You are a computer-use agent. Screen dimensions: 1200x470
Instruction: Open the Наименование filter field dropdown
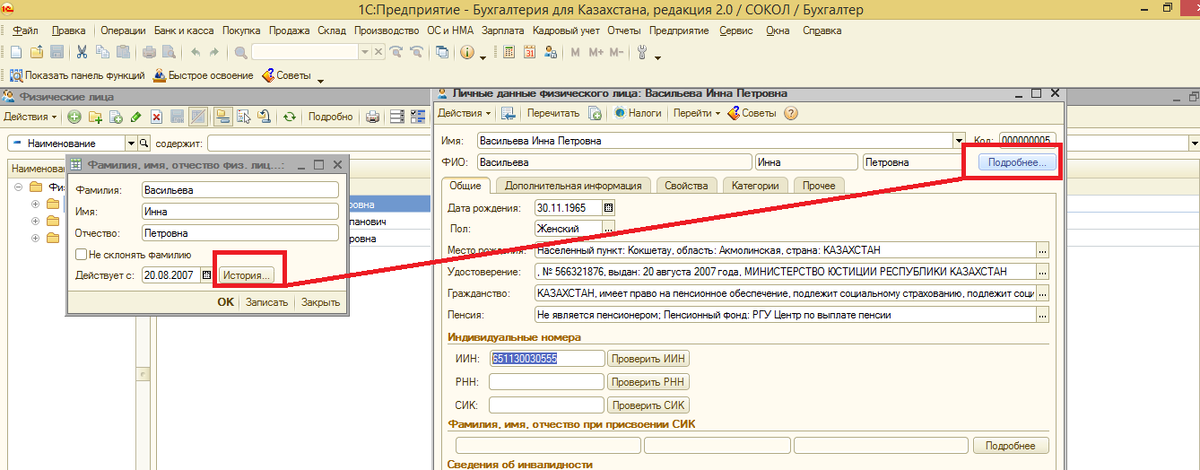(131, 143)
